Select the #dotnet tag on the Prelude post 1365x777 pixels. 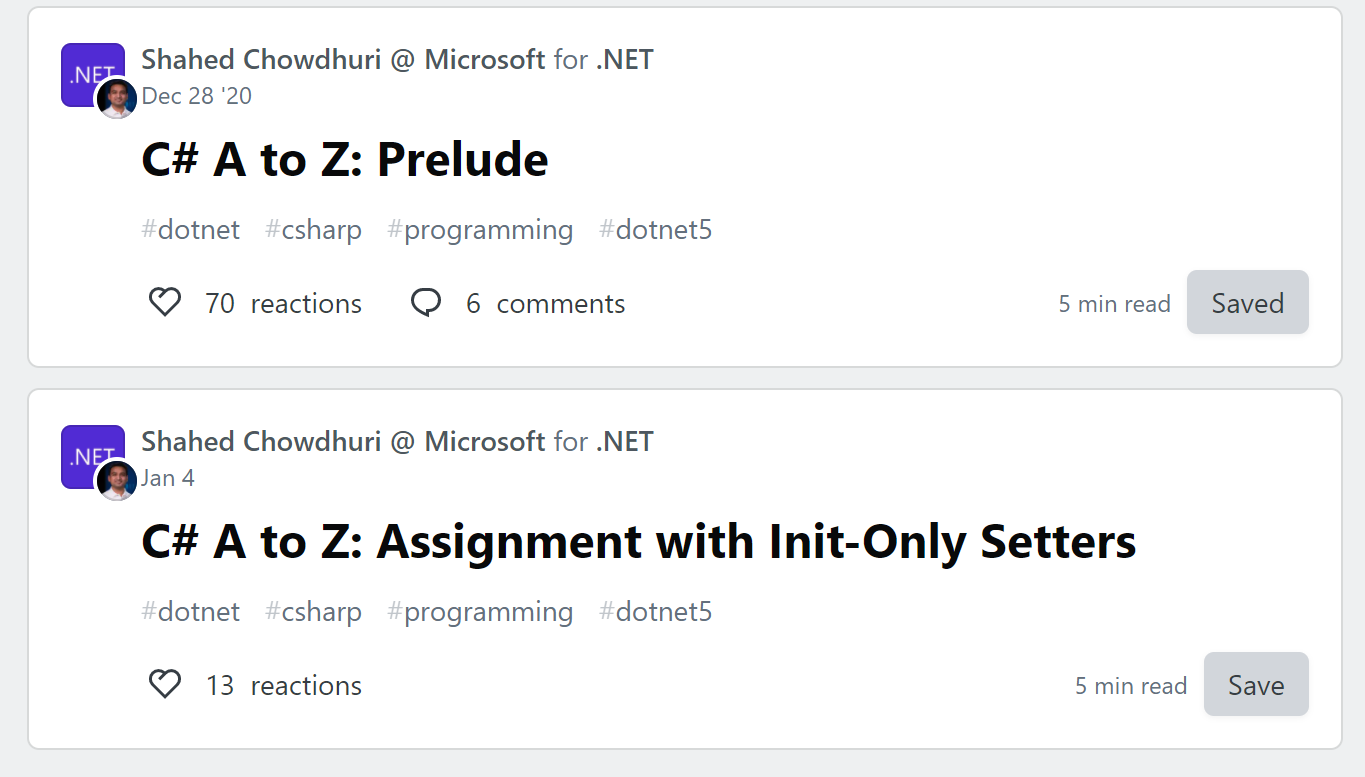pos(191,230)
